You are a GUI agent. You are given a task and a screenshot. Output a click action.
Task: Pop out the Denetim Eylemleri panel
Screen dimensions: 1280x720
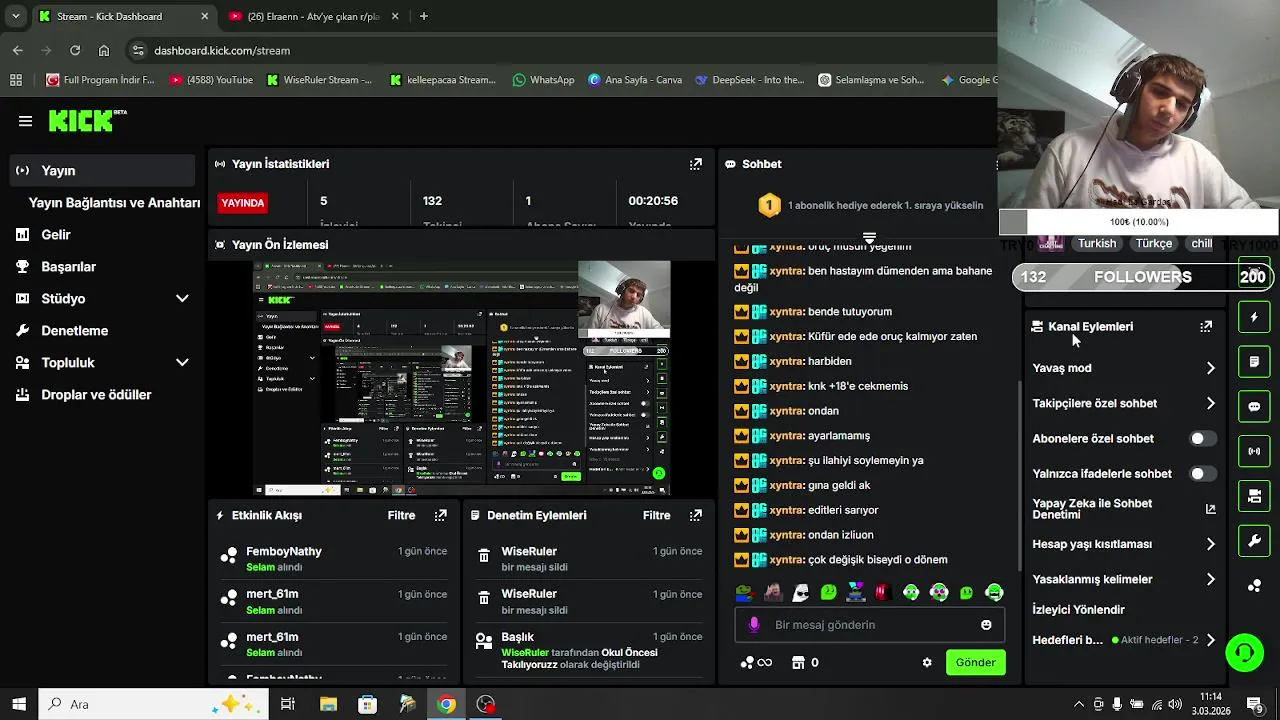click(x=696, y=515)
